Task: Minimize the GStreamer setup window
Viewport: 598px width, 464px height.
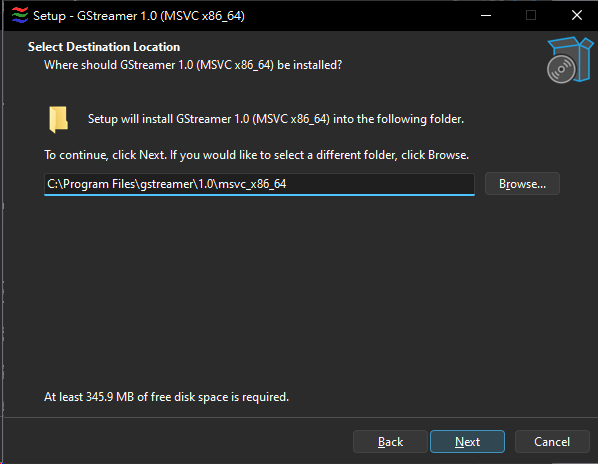Action: coord(485,16)
